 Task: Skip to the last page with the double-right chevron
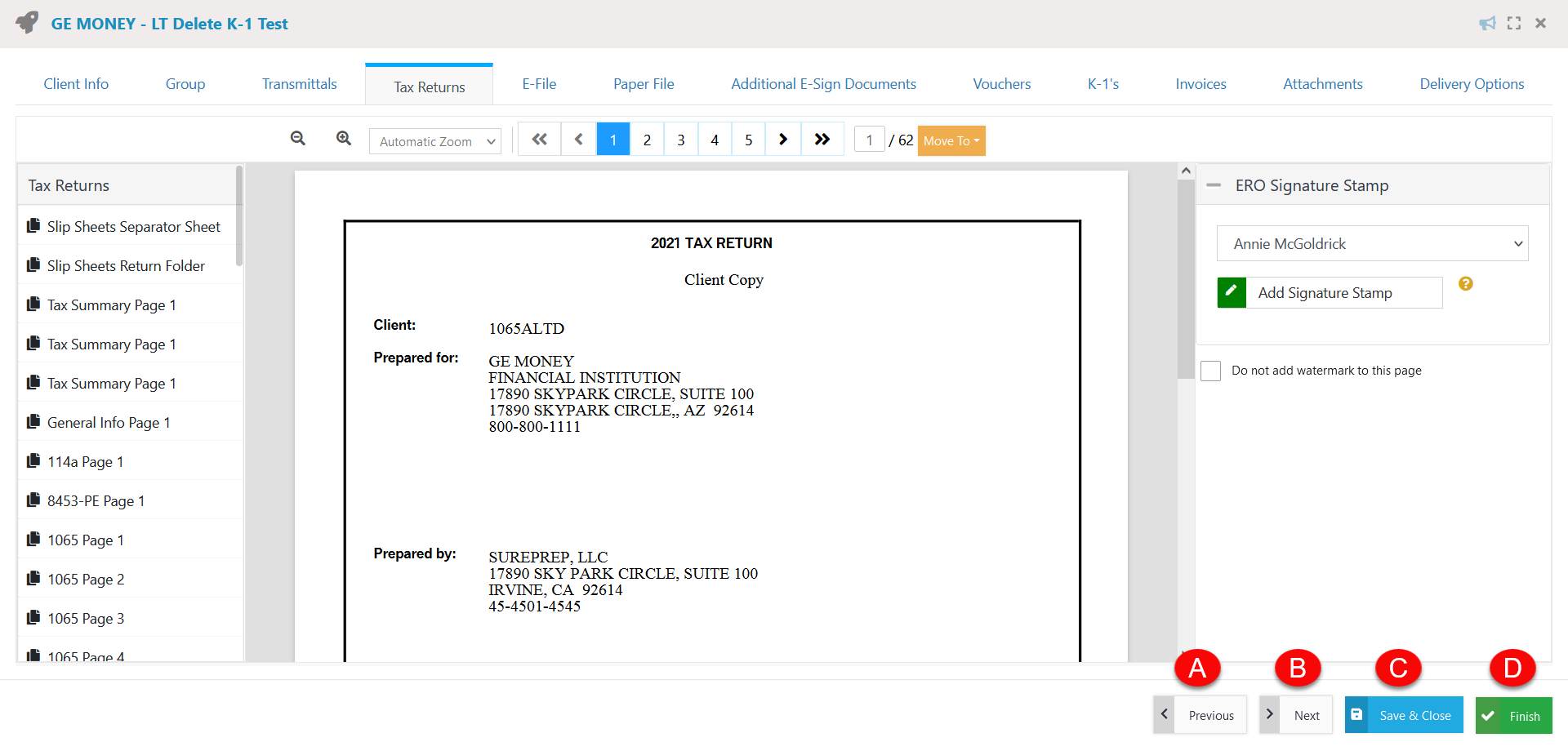pyautogui.click(x=822, y=139)
